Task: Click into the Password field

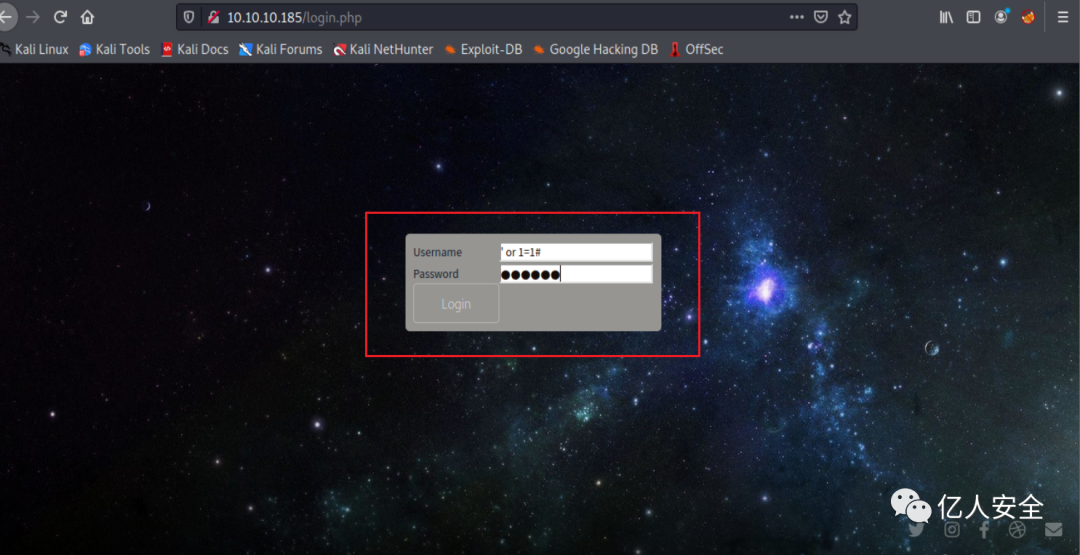Action: pos(576,274)
